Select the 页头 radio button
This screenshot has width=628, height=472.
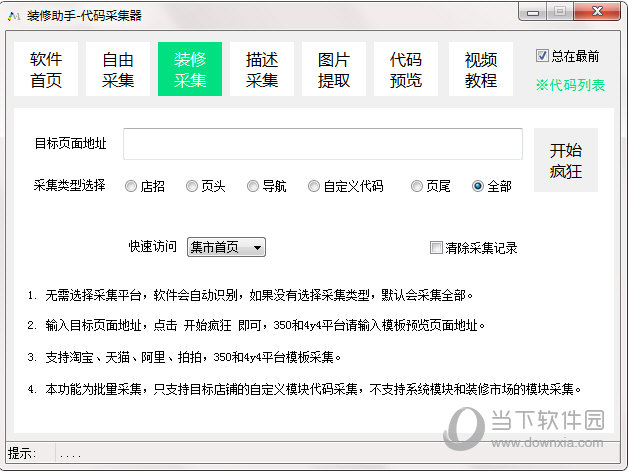192,186
